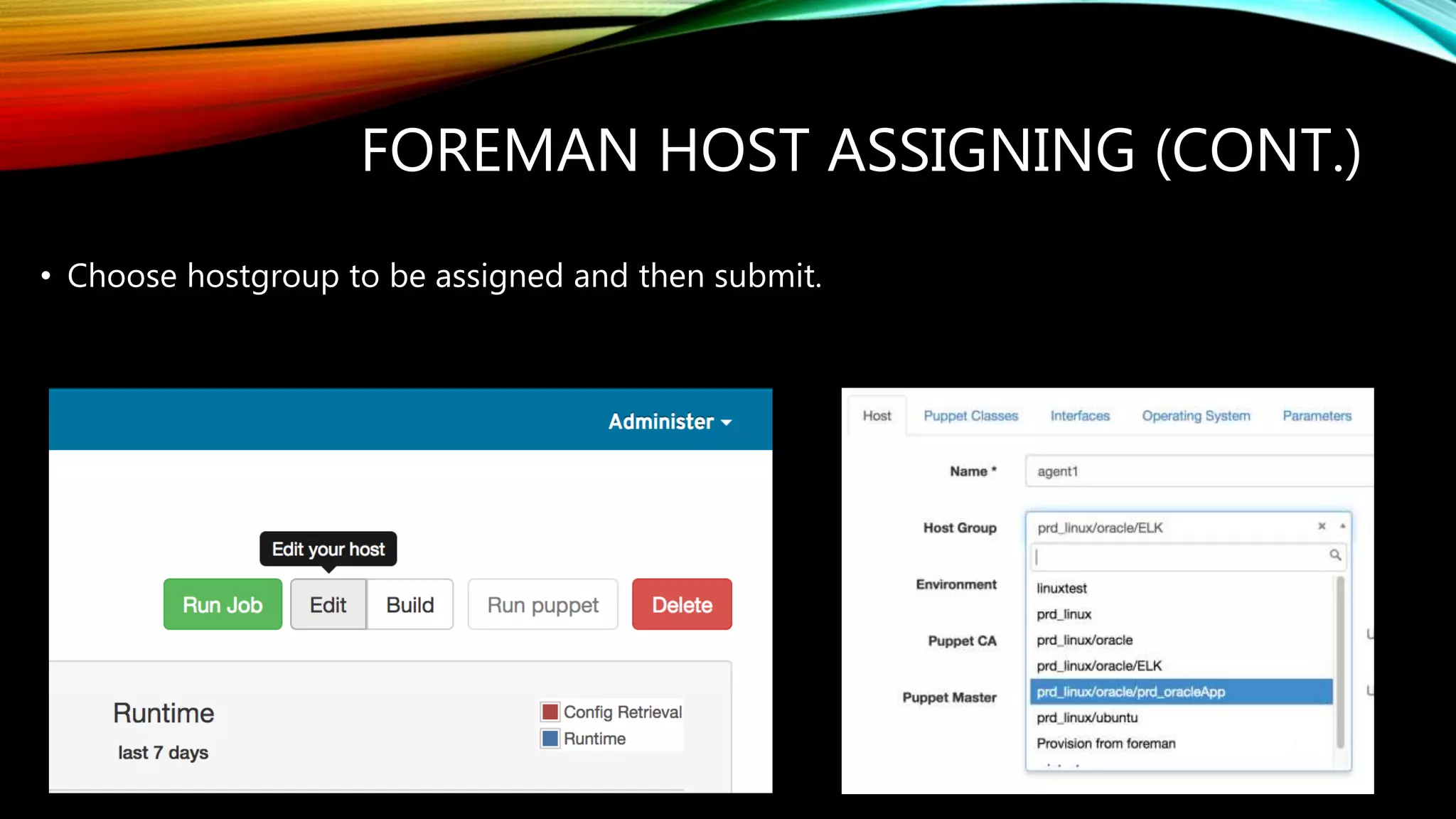Switch to the Host tab
Screen dimensions: 1456x819
pyautogui.click(x=877, y=416)
